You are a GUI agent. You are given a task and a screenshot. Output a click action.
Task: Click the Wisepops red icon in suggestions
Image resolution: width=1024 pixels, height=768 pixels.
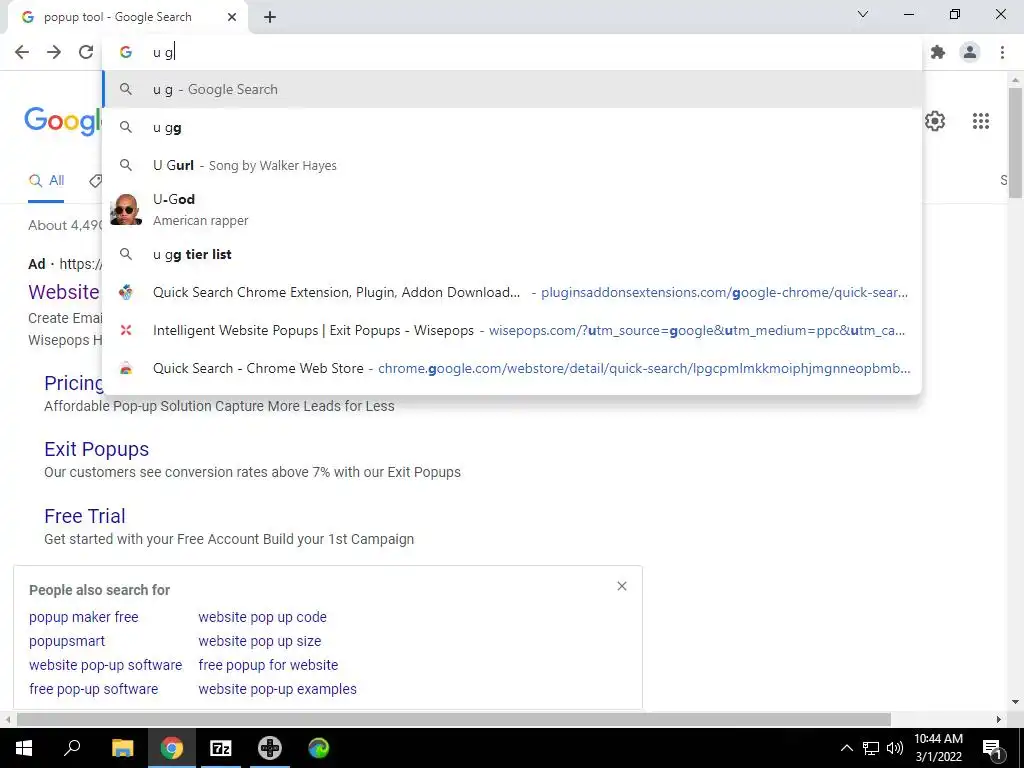(126, 330)
